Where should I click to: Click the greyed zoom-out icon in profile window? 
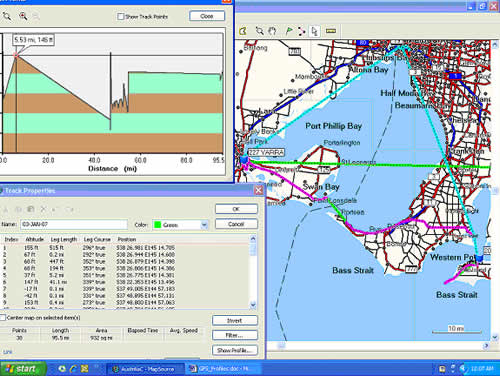(36, 16)
